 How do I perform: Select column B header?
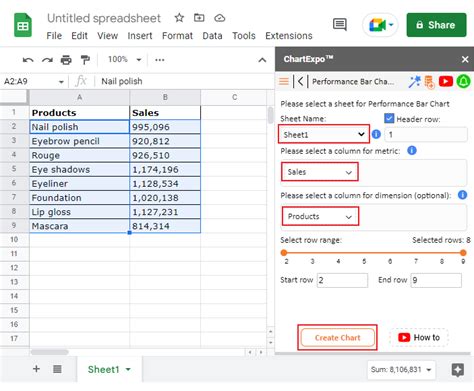point(165,97)
